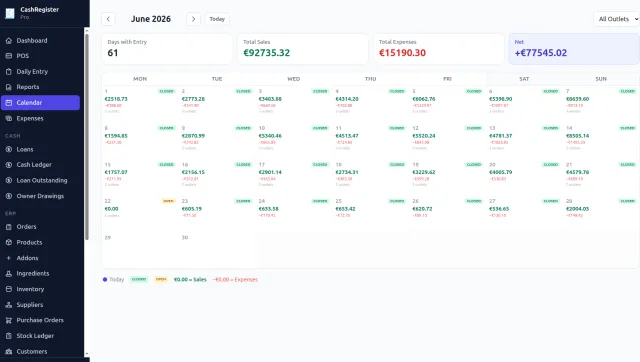The image size is (640, 362).
Task: Click the Today legend dot
Action: pos(105,280)
